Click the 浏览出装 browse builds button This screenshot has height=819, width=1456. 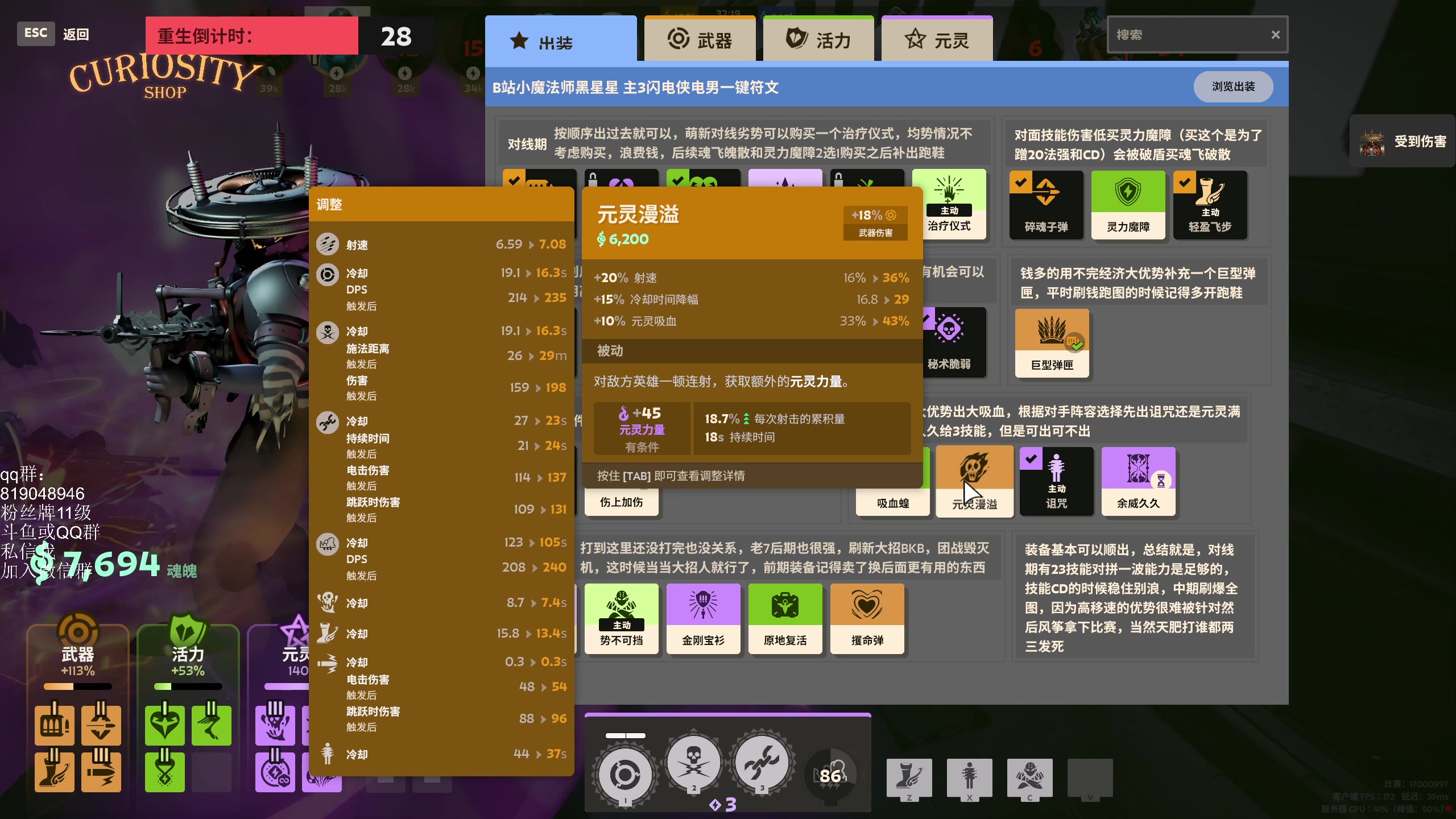pos(1233,86)
